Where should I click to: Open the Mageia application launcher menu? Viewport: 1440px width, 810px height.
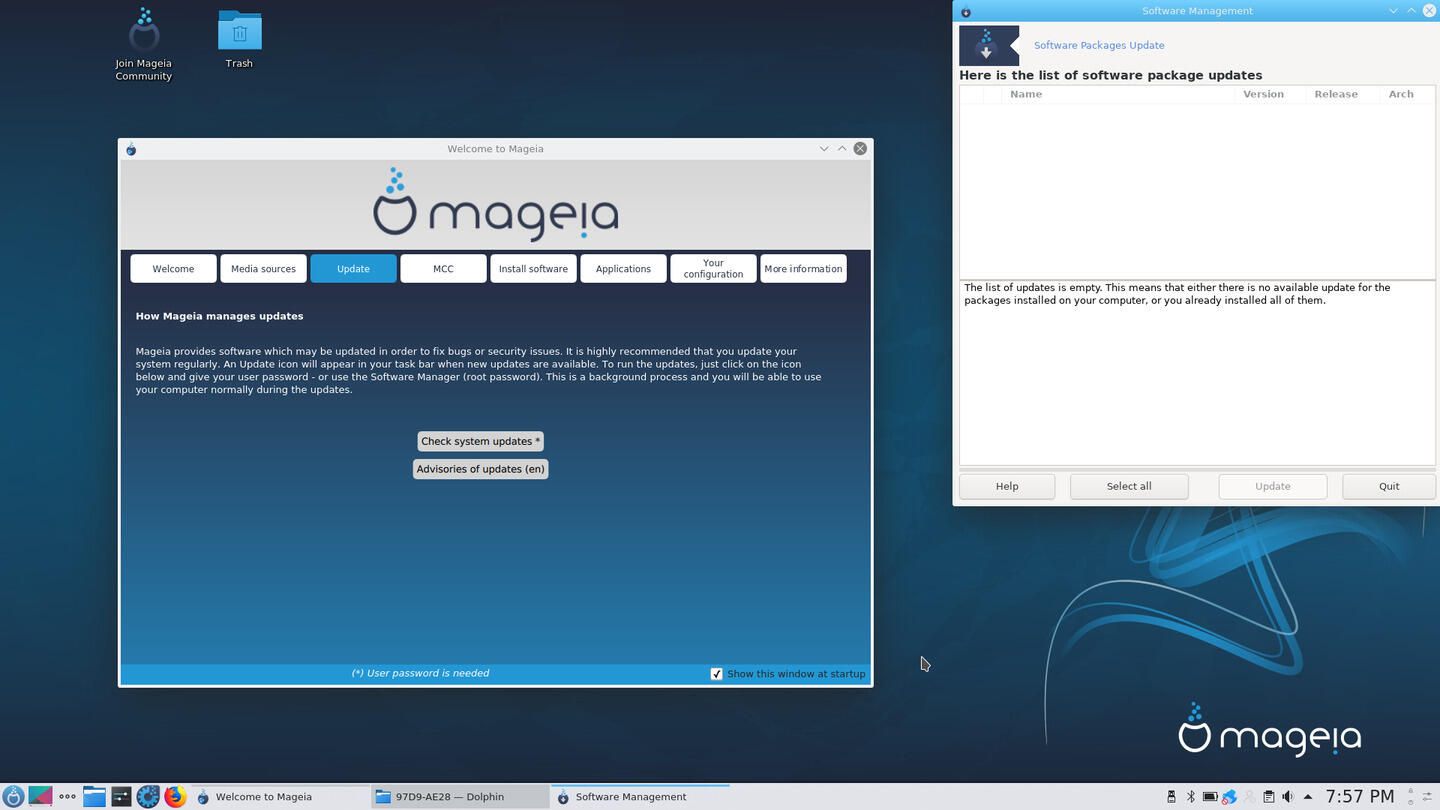[13, 797]
